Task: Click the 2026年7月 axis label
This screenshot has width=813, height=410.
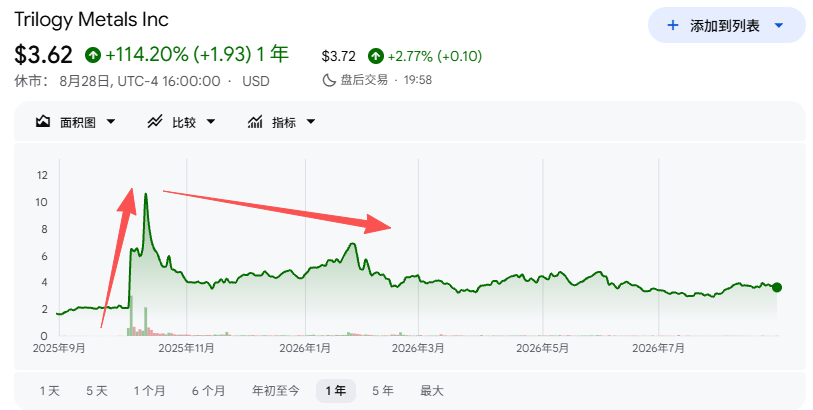Action: (658, 348)
